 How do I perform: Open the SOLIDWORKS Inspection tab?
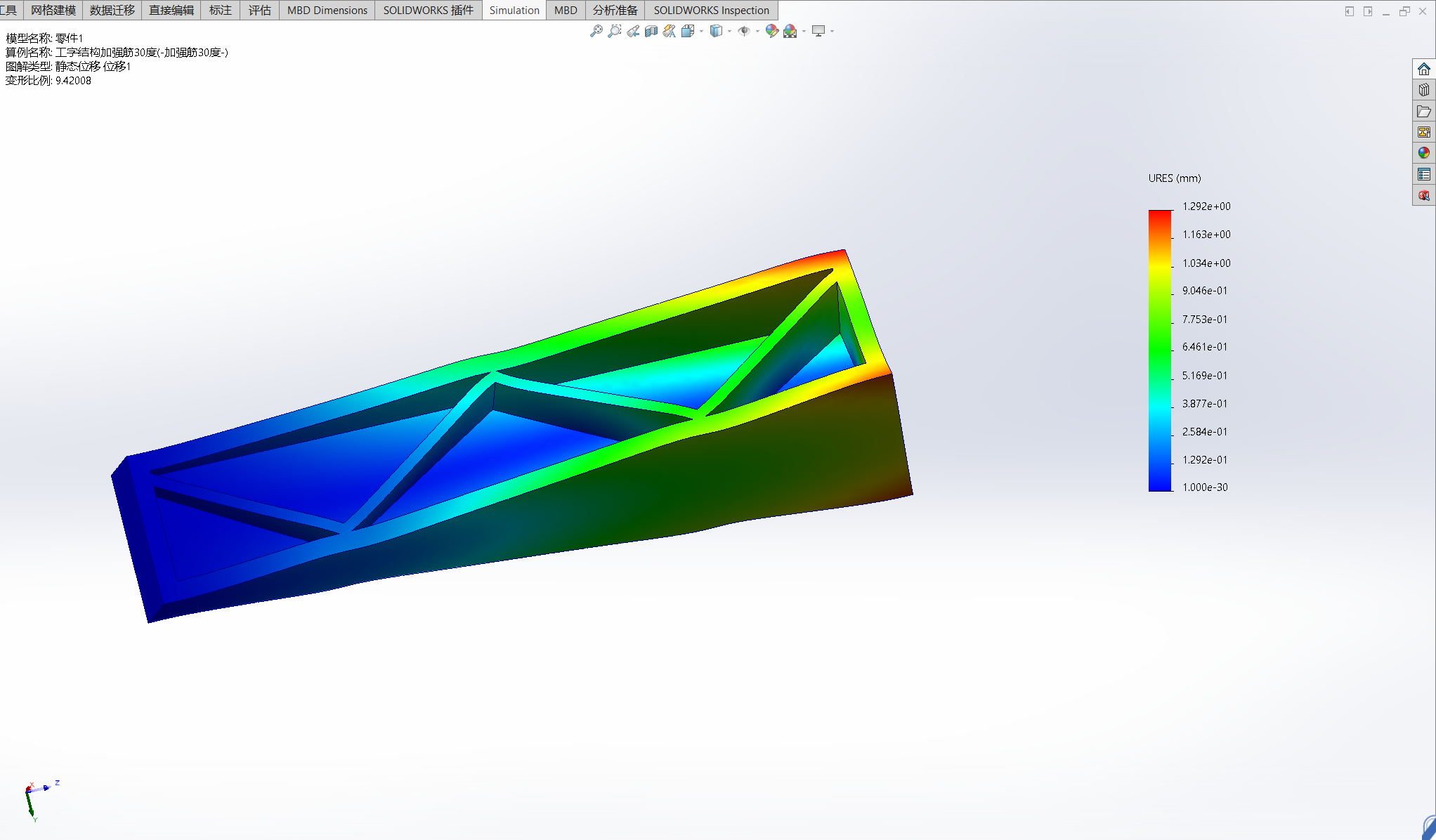pos(711,10)
